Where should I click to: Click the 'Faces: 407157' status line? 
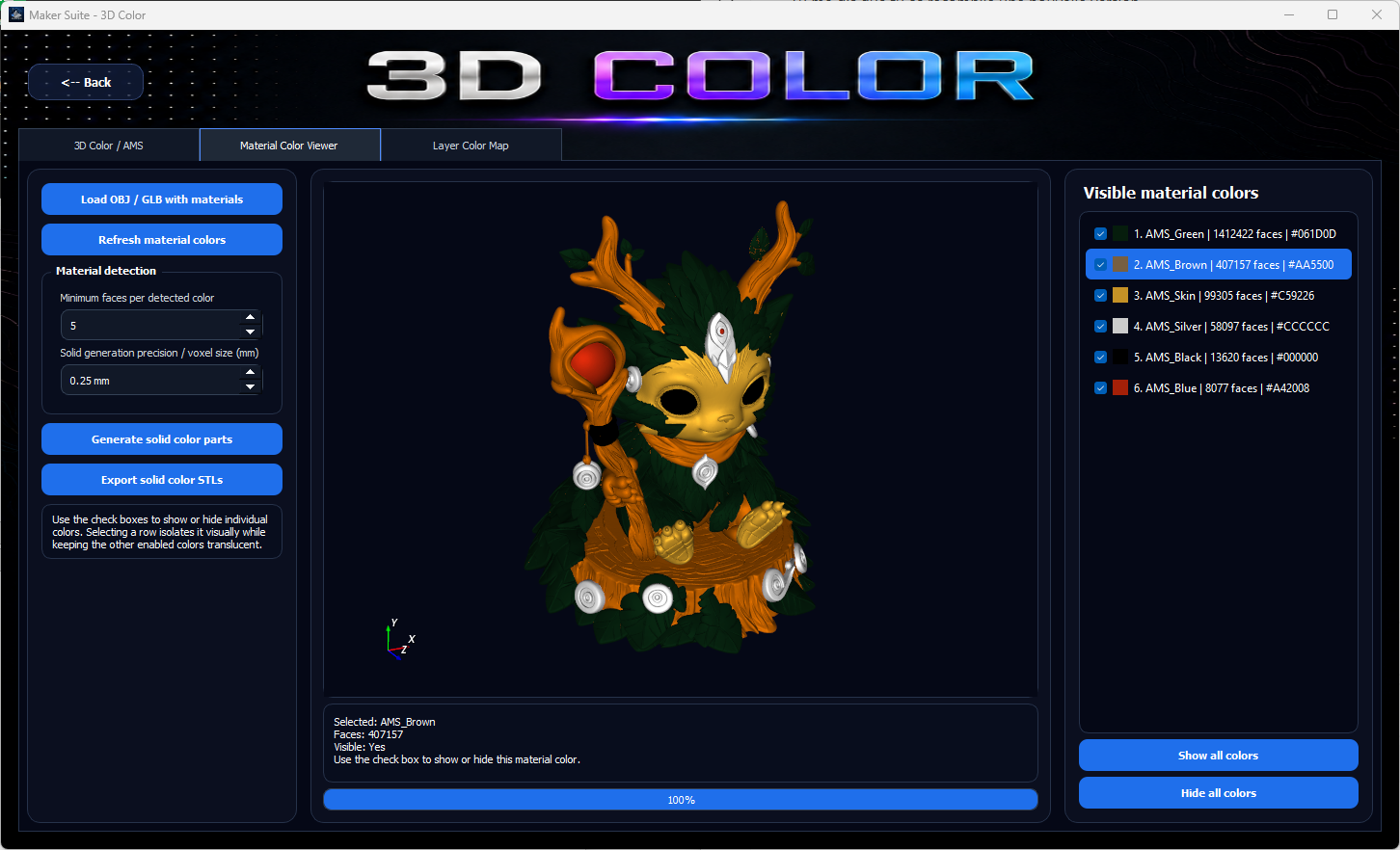click(368, 734)
